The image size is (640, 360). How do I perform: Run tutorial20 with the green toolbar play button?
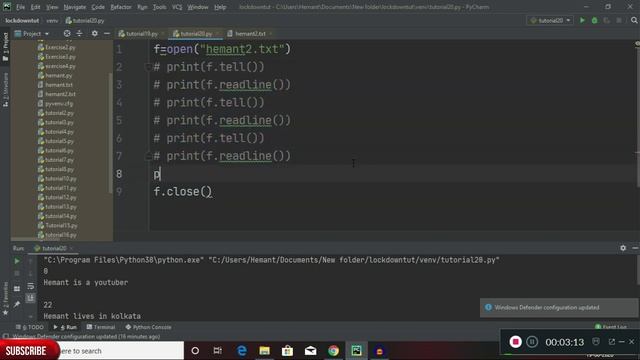[582, 20]
